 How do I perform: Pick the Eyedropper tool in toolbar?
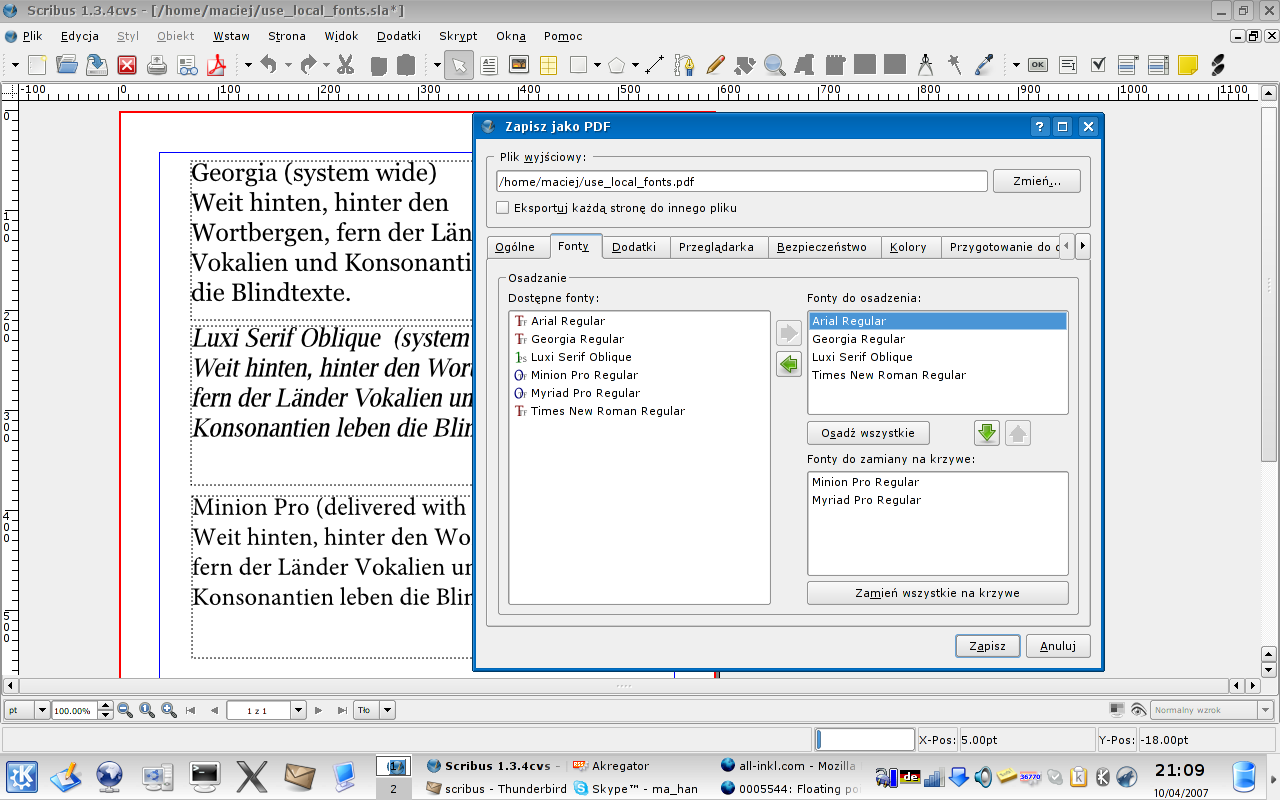(x=984, y=66)
